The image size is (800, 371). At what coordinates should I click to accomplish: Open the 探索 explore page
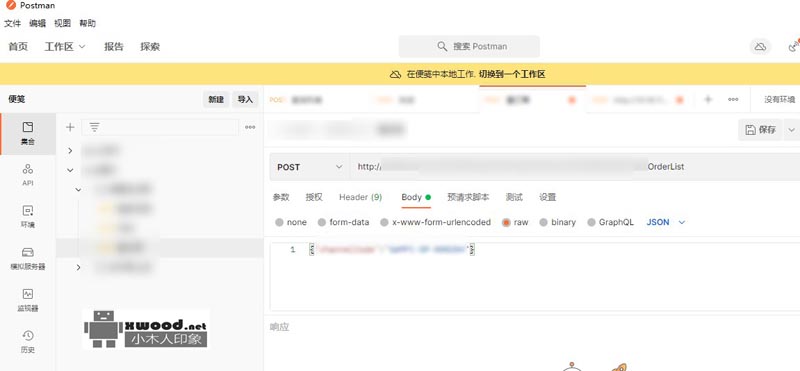click(150, 47)
